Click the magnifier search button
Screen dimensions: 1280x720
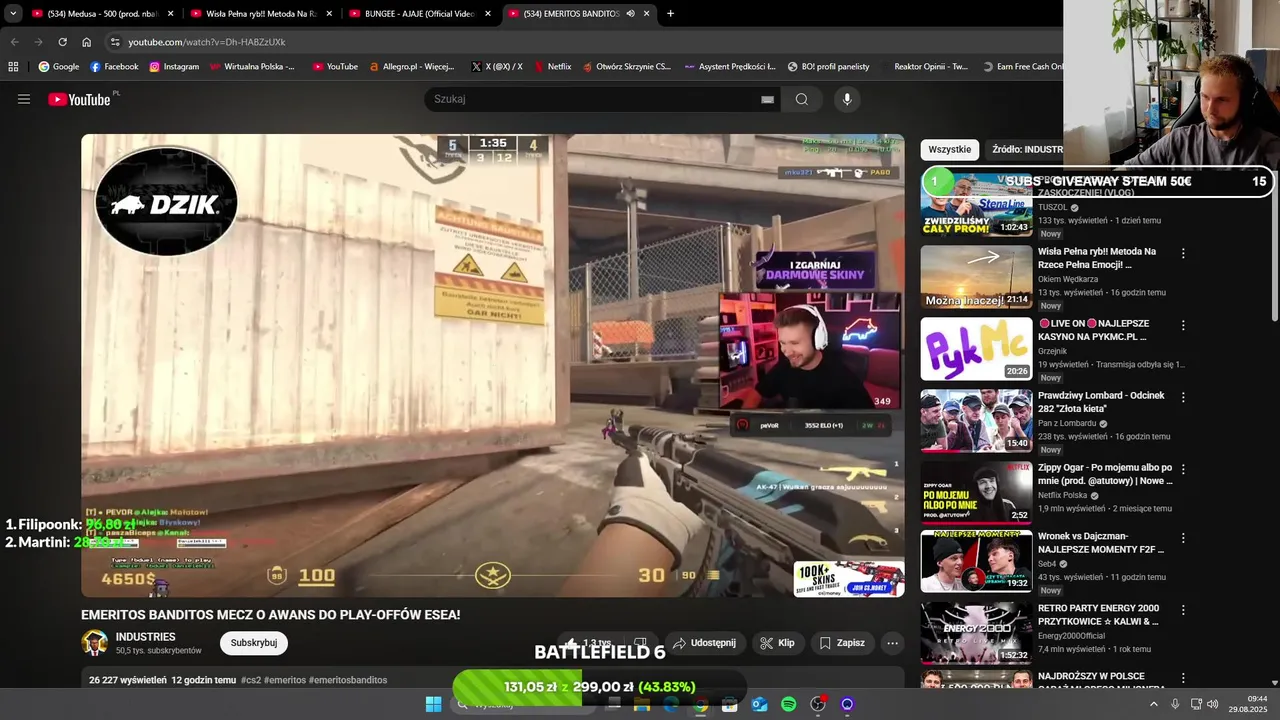(802, 99)
